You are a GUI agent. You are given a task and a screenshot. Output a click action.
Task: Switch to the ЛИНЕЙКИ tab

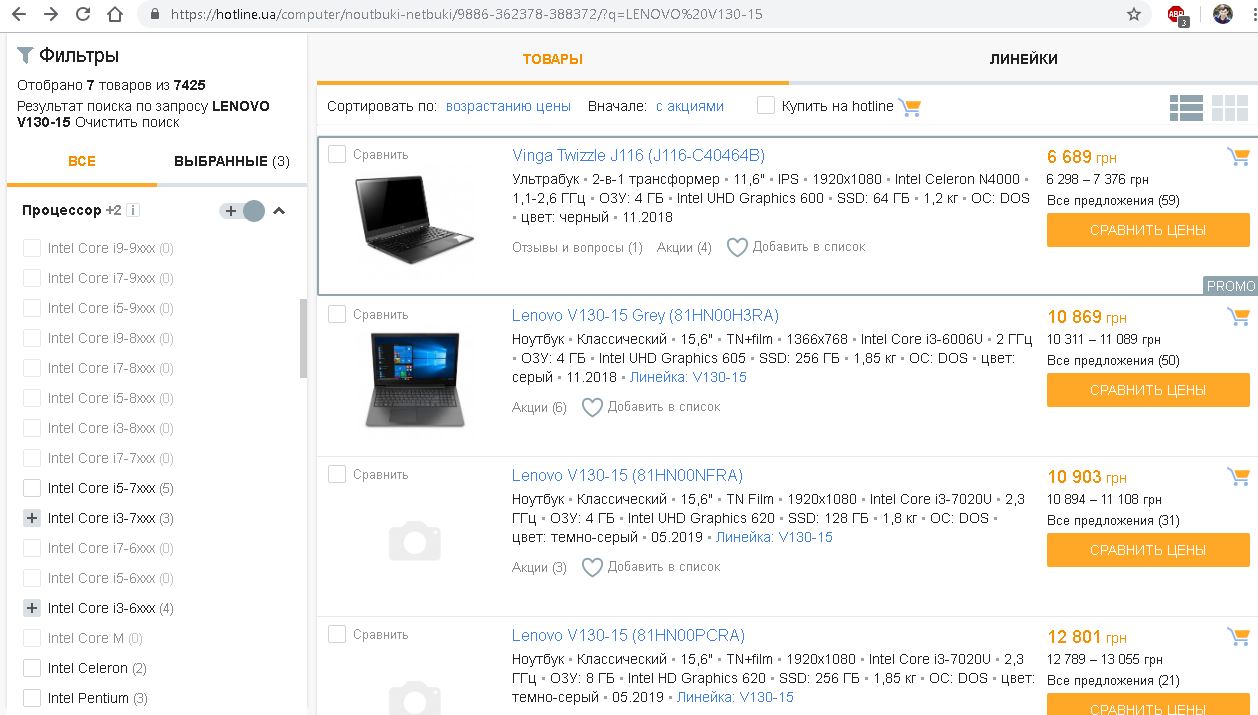1023,59
